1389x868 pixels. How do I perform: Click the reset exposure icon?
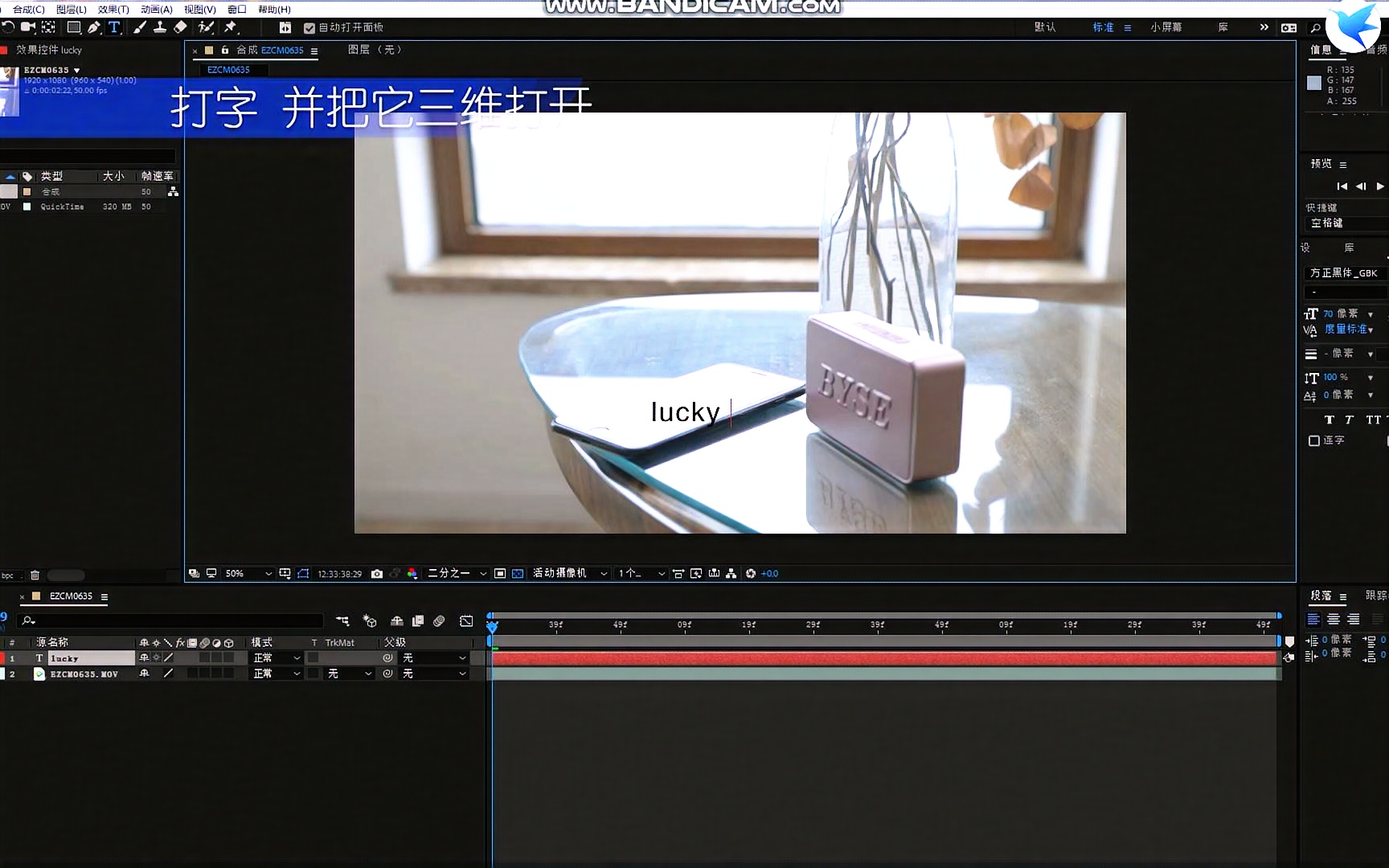point(751,574)
